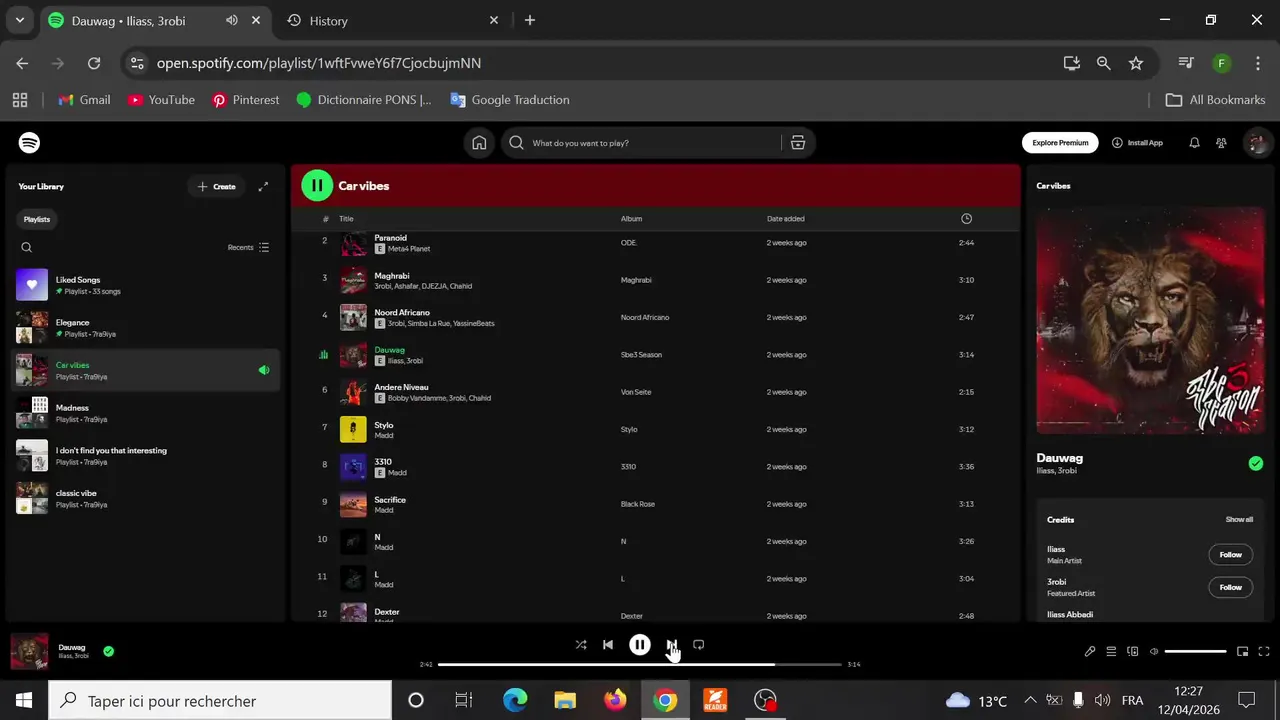
Task: Open the user profile avatar menu
Action: (x=1257, y=143)
